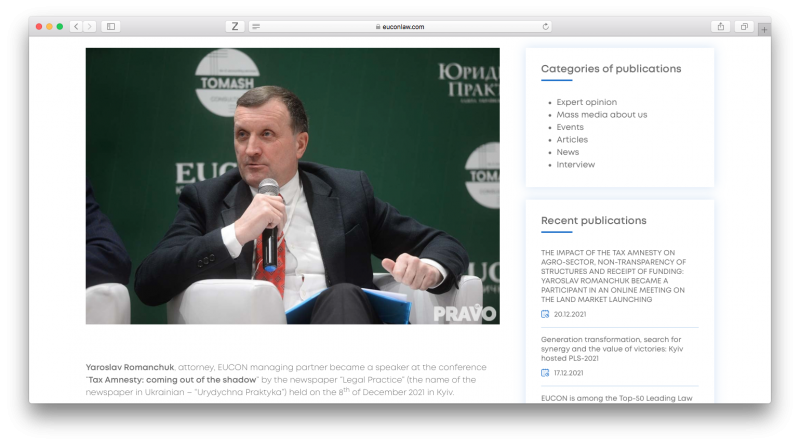The height and width of the screenshot is (445, 800).
Task: Click the date 17.12.2021
Action: 568,373
